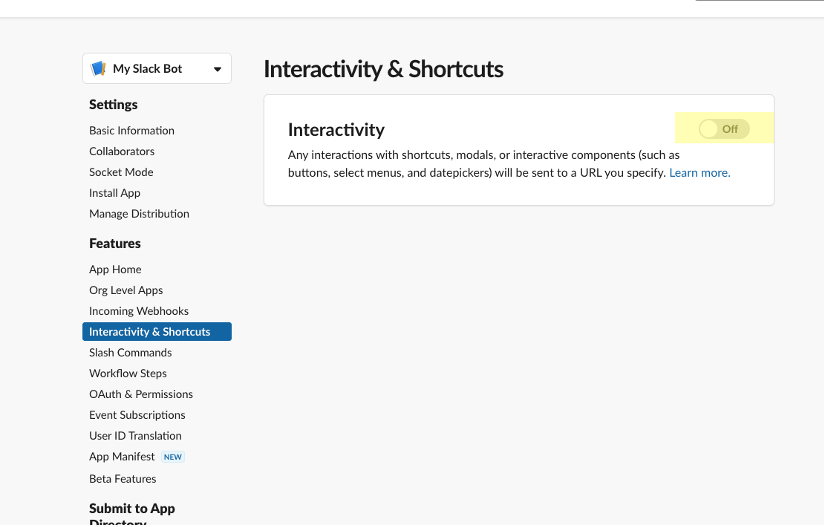
Task: Select Event Subscriptions
Action: click(137, 415)
